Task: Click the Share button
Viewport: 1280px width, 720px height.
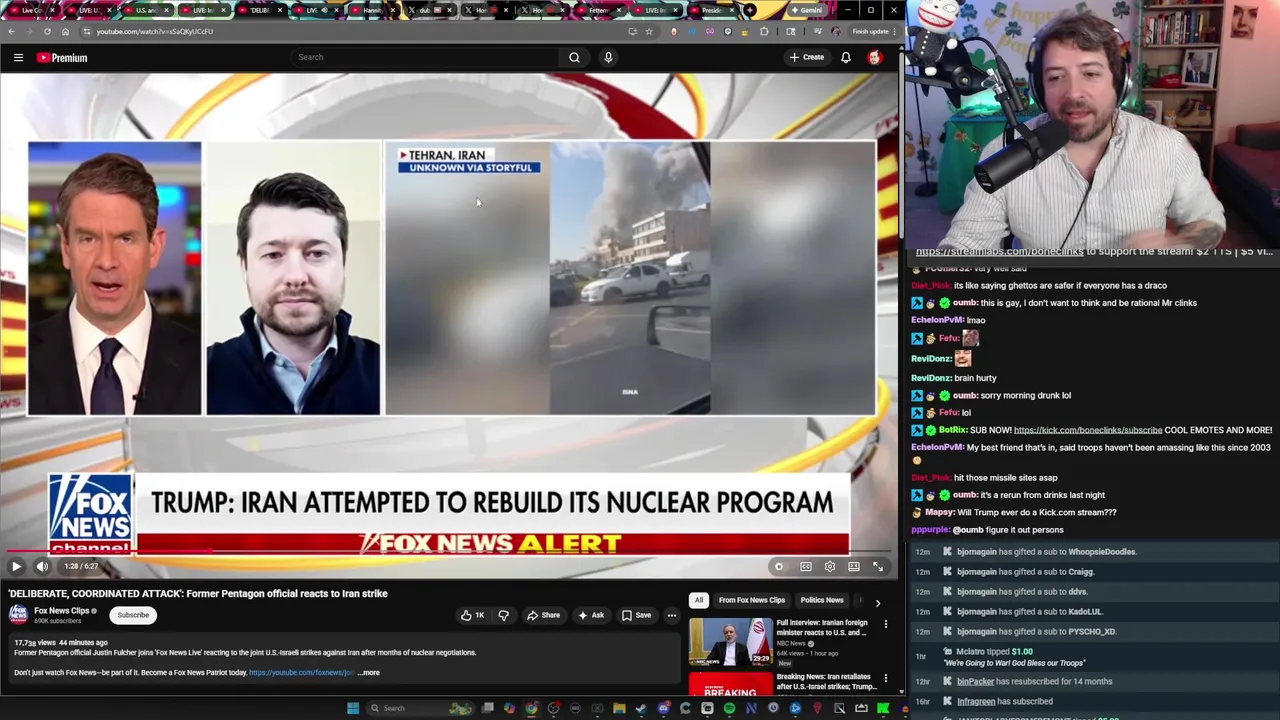Action: (543, 615)
